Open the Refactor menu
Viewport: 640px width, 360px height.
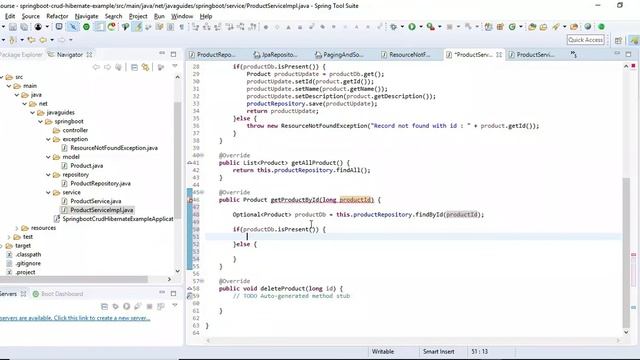coord(57,16)
